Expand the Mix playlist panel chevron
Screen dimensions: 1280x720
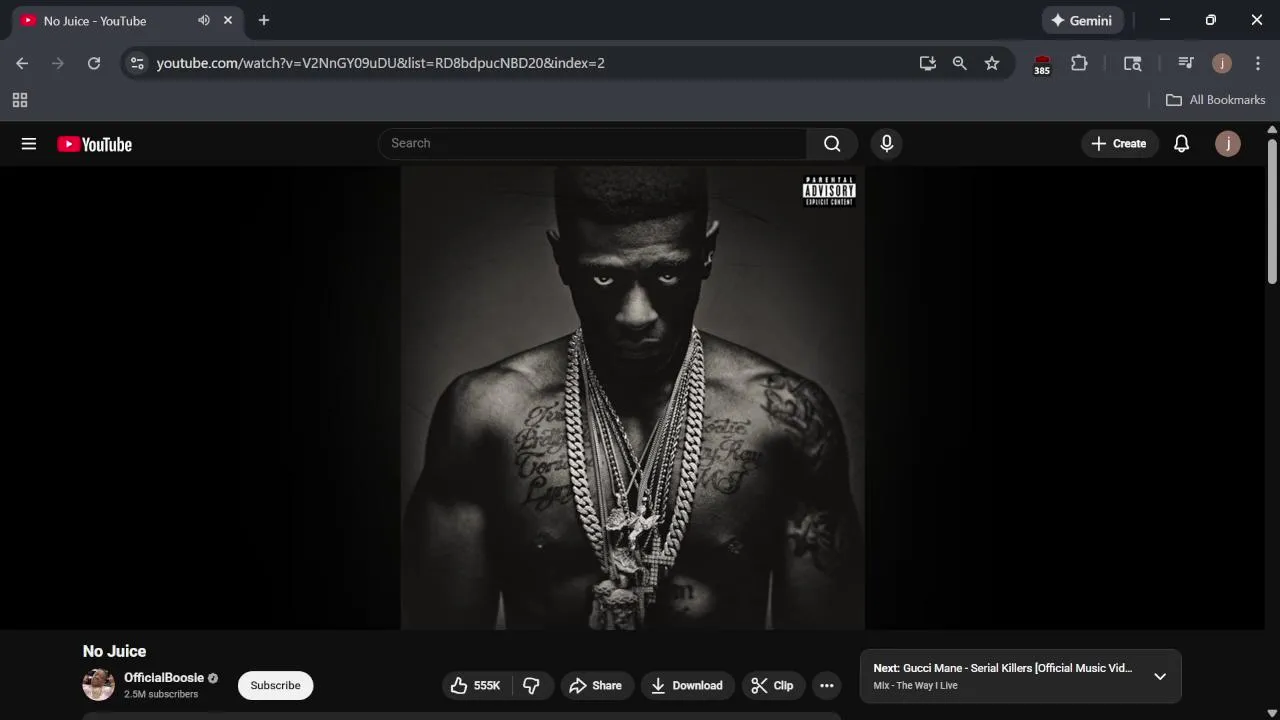pyautogui.click(x=1160, y=676)
